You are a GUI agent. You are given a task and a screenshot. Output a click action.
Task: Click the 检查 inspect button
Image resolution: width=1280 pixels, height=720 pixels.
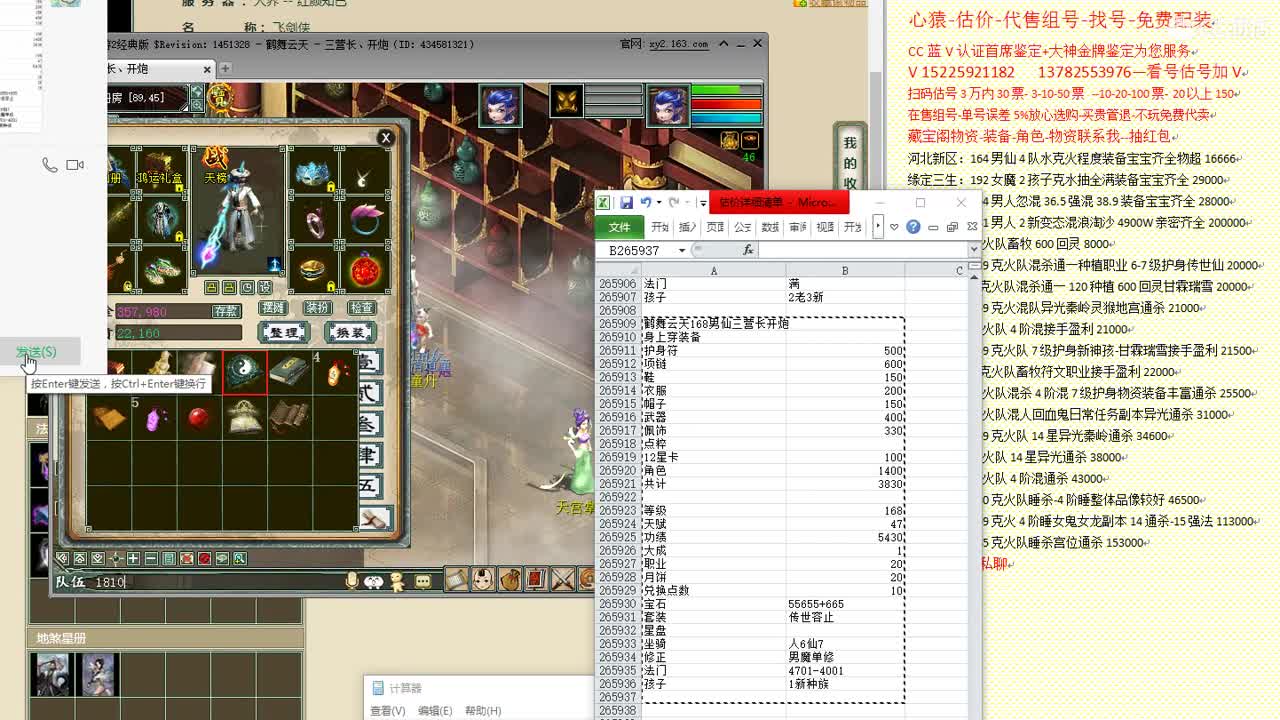pyautogui.click(x=361, y=308)
